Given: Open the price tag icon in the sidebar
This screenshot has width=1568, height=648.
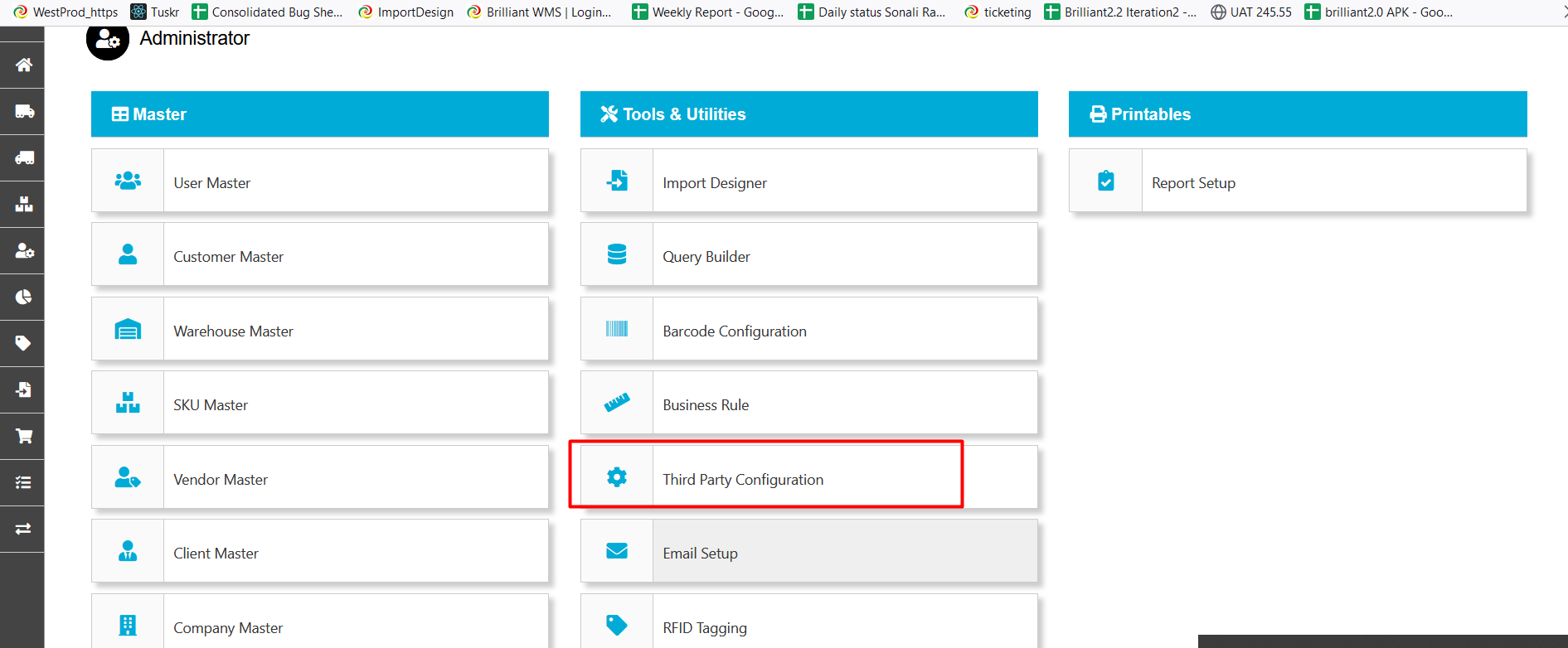Looking at the screenshot, I should [x=23, y=343].
